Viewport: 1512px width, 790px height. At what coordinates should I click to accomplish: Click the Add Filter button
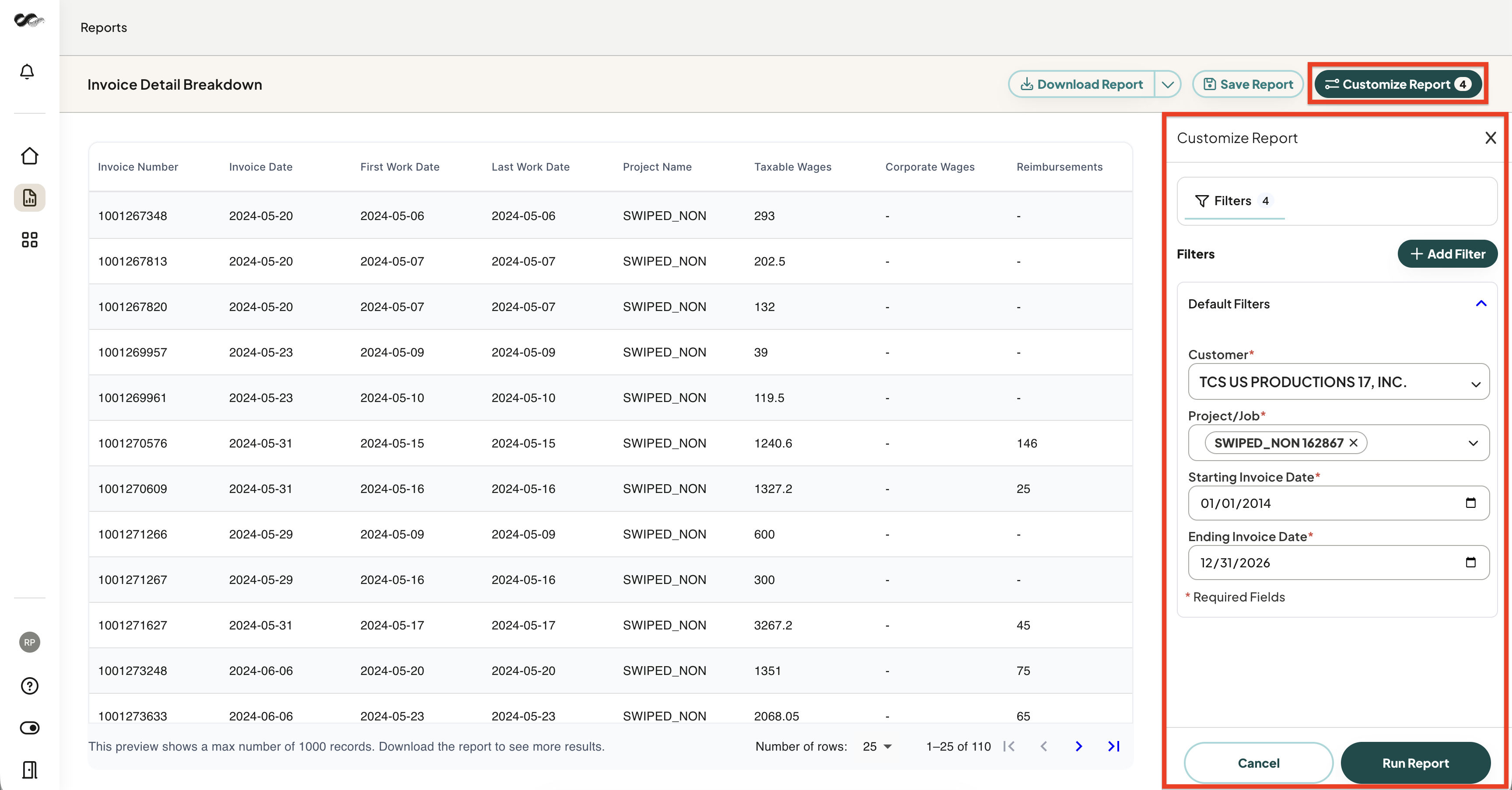point(1447,254)
